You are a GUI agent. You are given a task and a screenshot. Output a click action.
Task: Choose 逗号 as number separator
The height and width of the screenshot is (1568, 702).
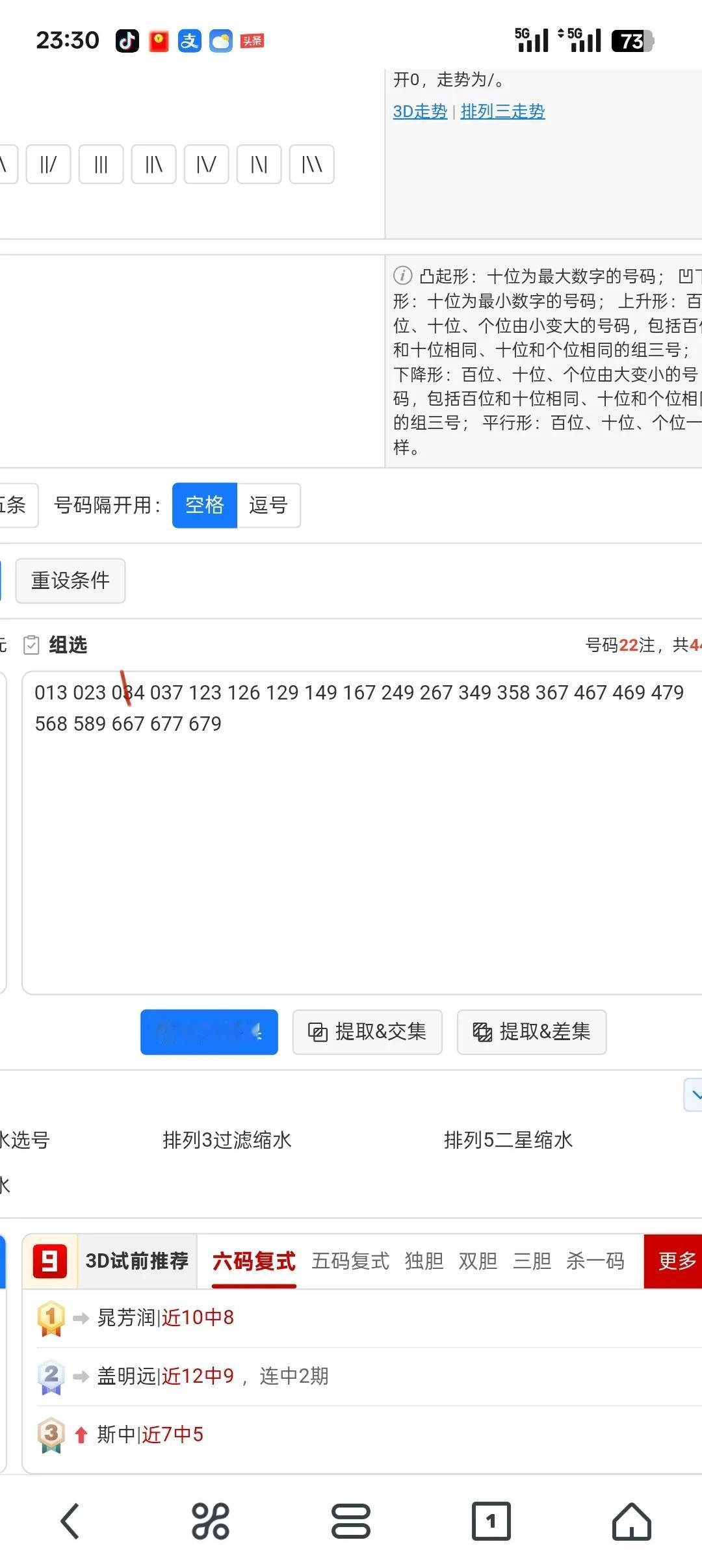[x=268, y=505]
